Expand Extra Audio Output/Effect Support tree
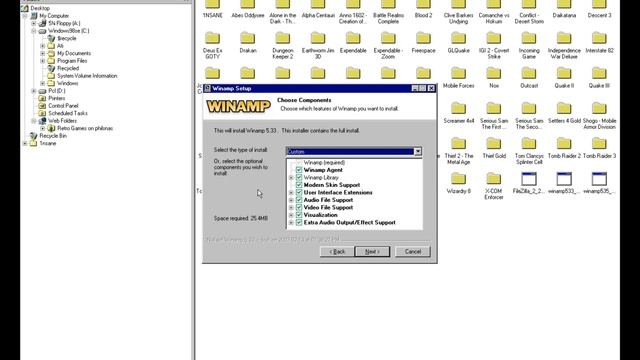Image resolution: width=640 pixels, height=360 pixels. [x=291, y=222]
